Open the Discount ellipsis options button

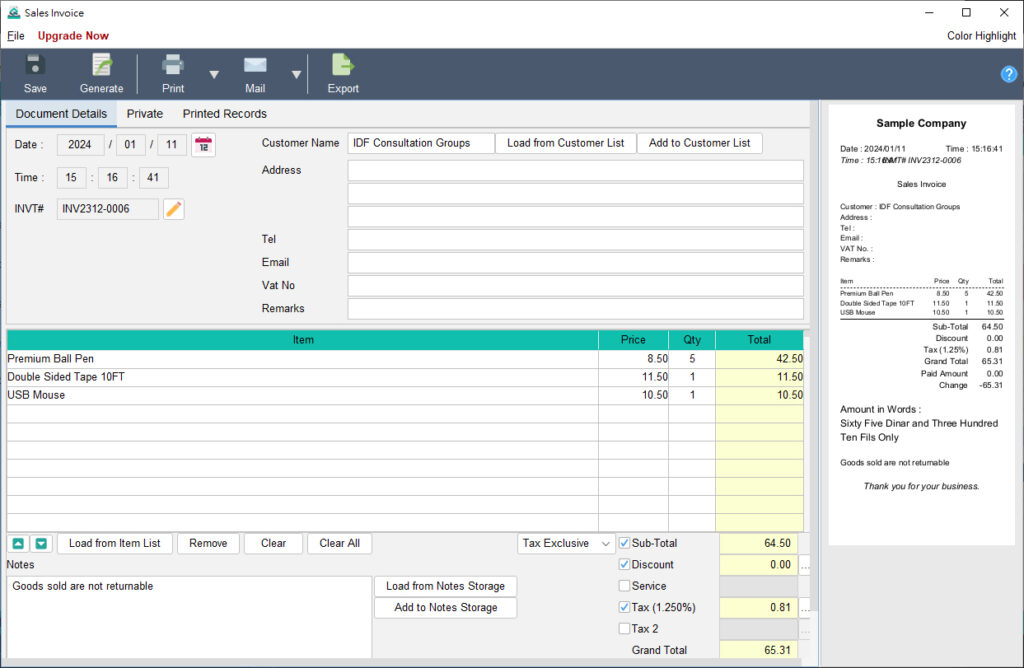805,565
